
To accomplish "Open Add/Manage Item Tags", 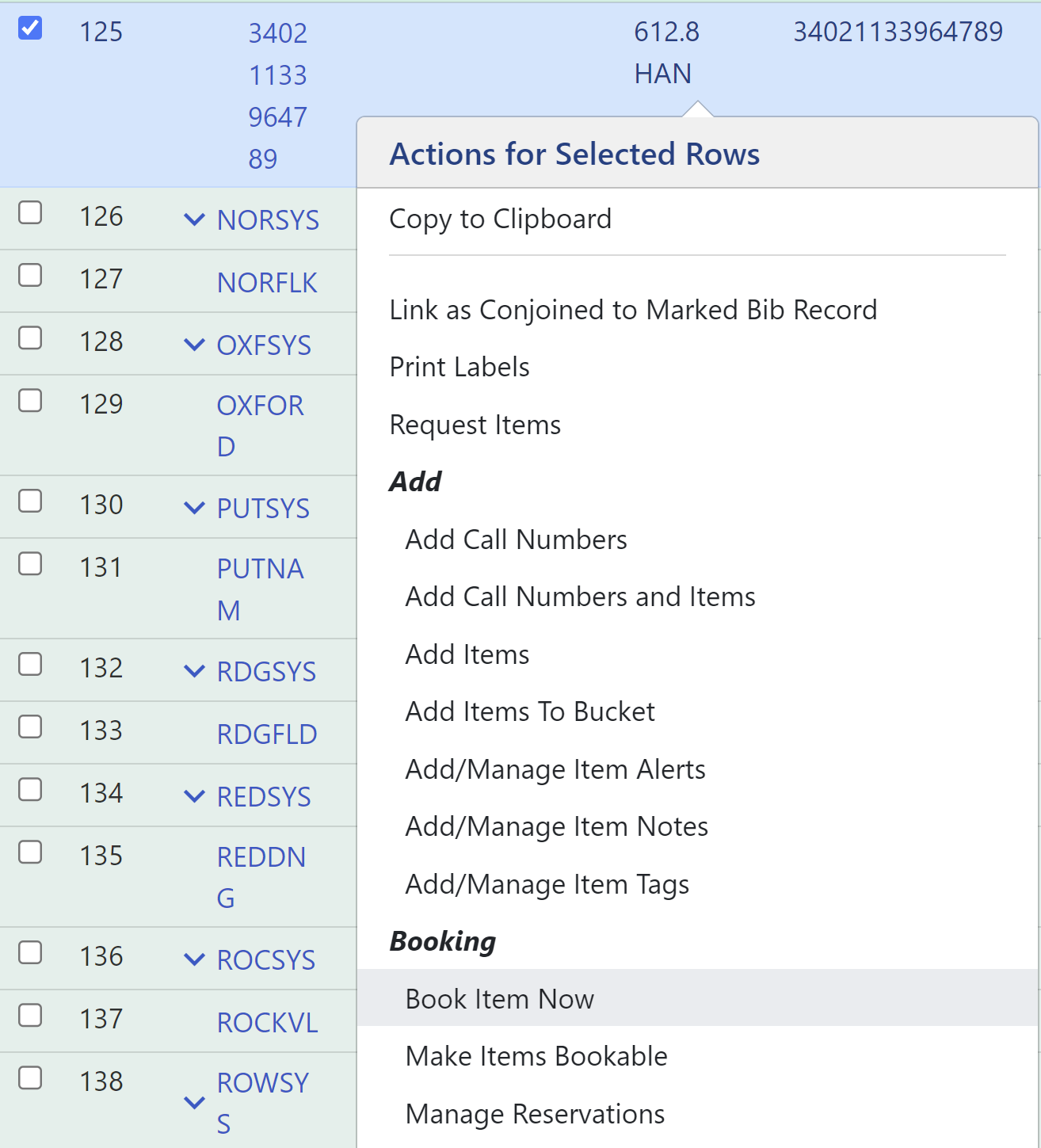I will [x=547, y=884].
